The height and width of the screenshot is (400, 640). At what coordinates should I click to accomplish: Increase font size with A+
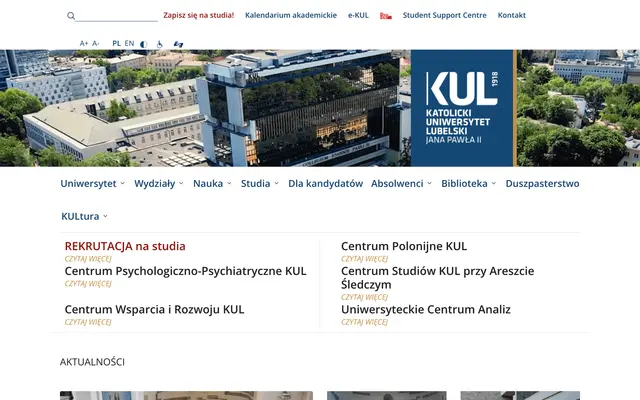84,43
